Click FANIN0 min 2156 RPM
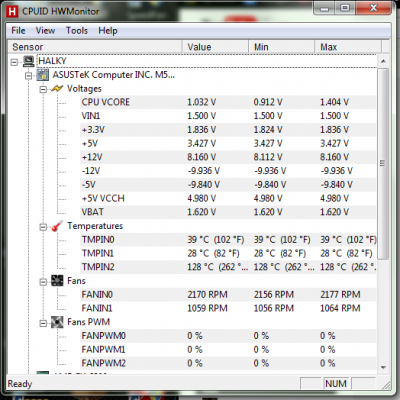 tap(273, 295)
